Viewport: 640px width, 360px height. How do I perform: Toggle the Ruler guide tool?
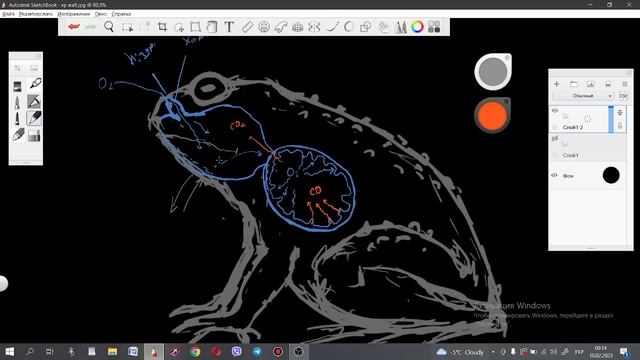pos(247,27)
